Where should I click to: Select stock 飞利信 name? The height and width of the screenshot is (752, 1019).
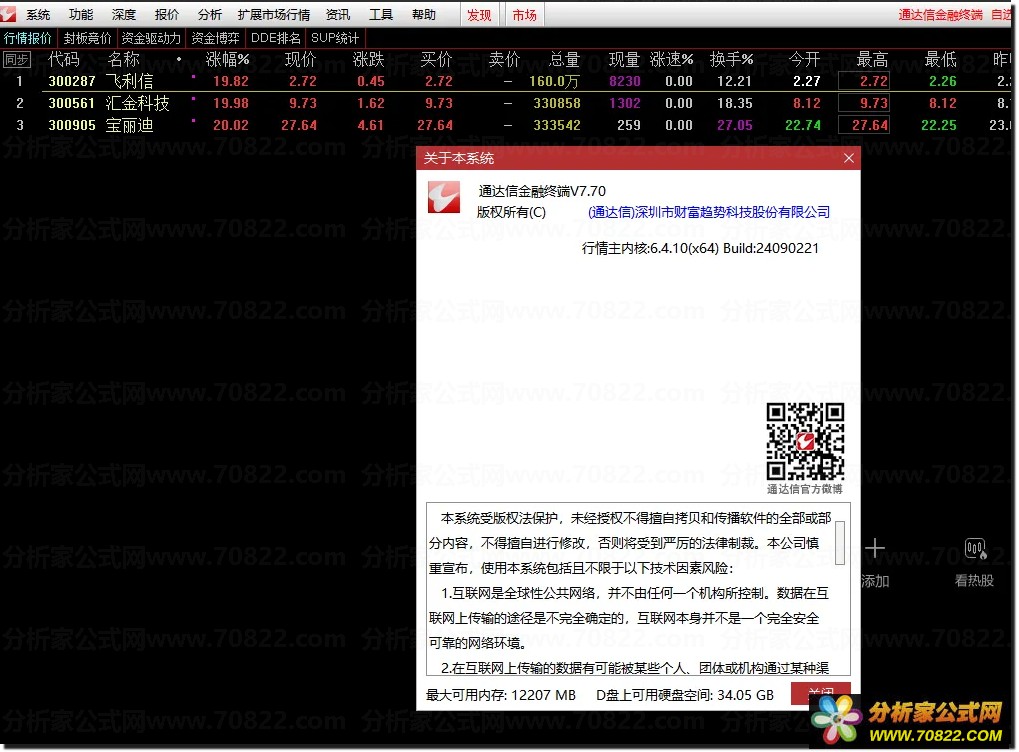pos(130,81)
